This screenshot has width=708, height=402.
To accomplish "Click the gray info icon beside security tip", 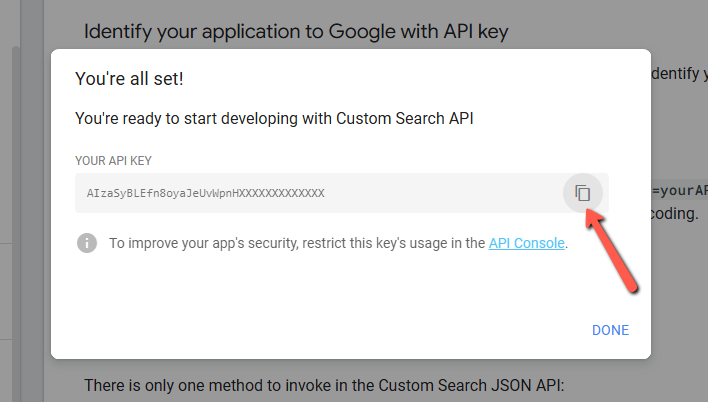I will pyautogui.click(x=87, y=243).
